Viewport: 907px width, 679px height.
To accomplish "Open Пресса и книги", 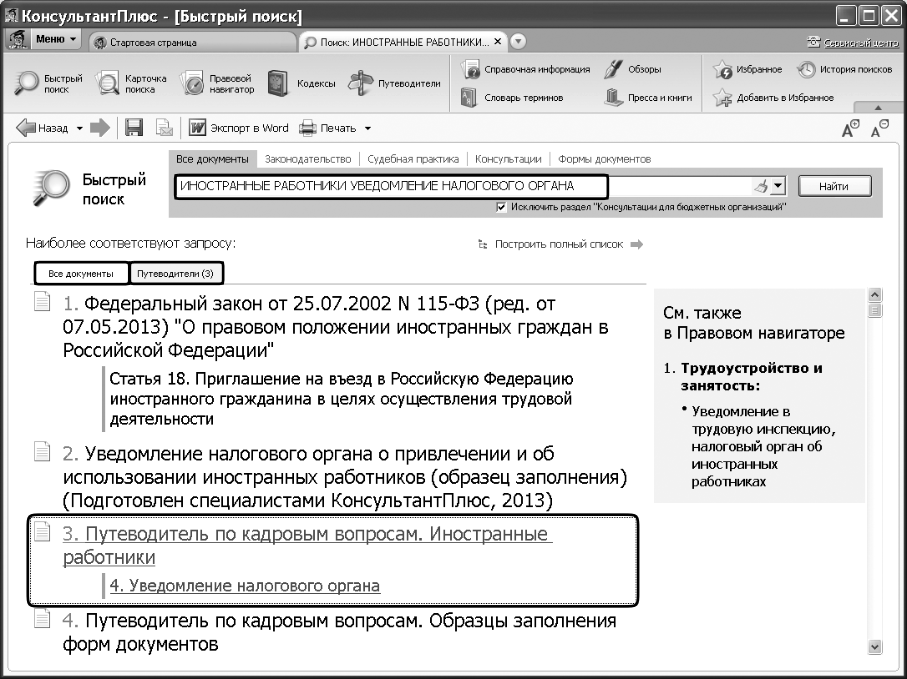I will tap(648, 97).
